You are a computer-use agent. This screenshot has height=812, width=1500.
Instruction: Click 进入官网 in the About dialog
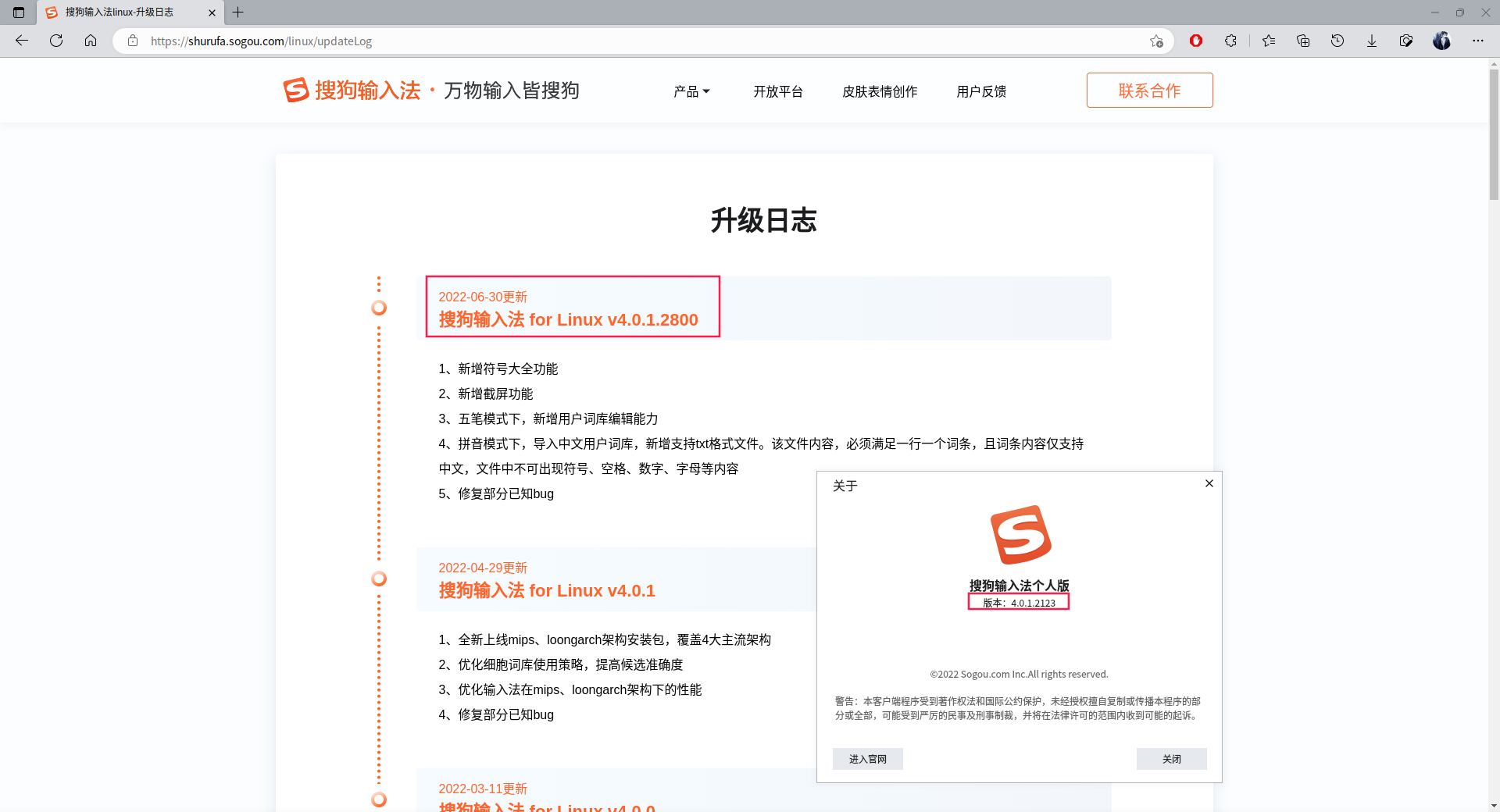tap(867, 758)
